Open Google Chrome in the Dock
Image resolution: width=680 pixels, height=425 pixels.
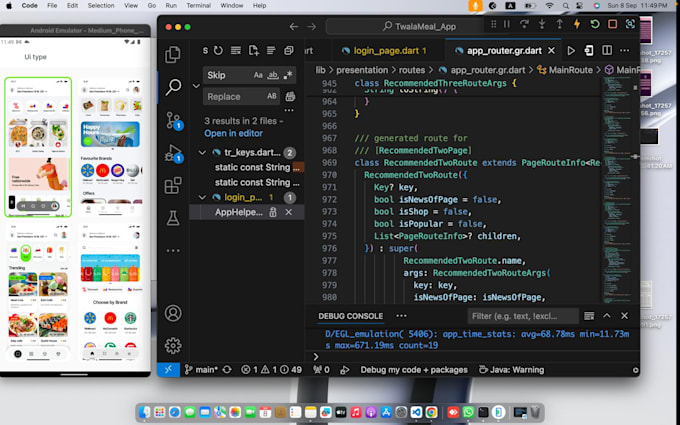click(432, 412)
